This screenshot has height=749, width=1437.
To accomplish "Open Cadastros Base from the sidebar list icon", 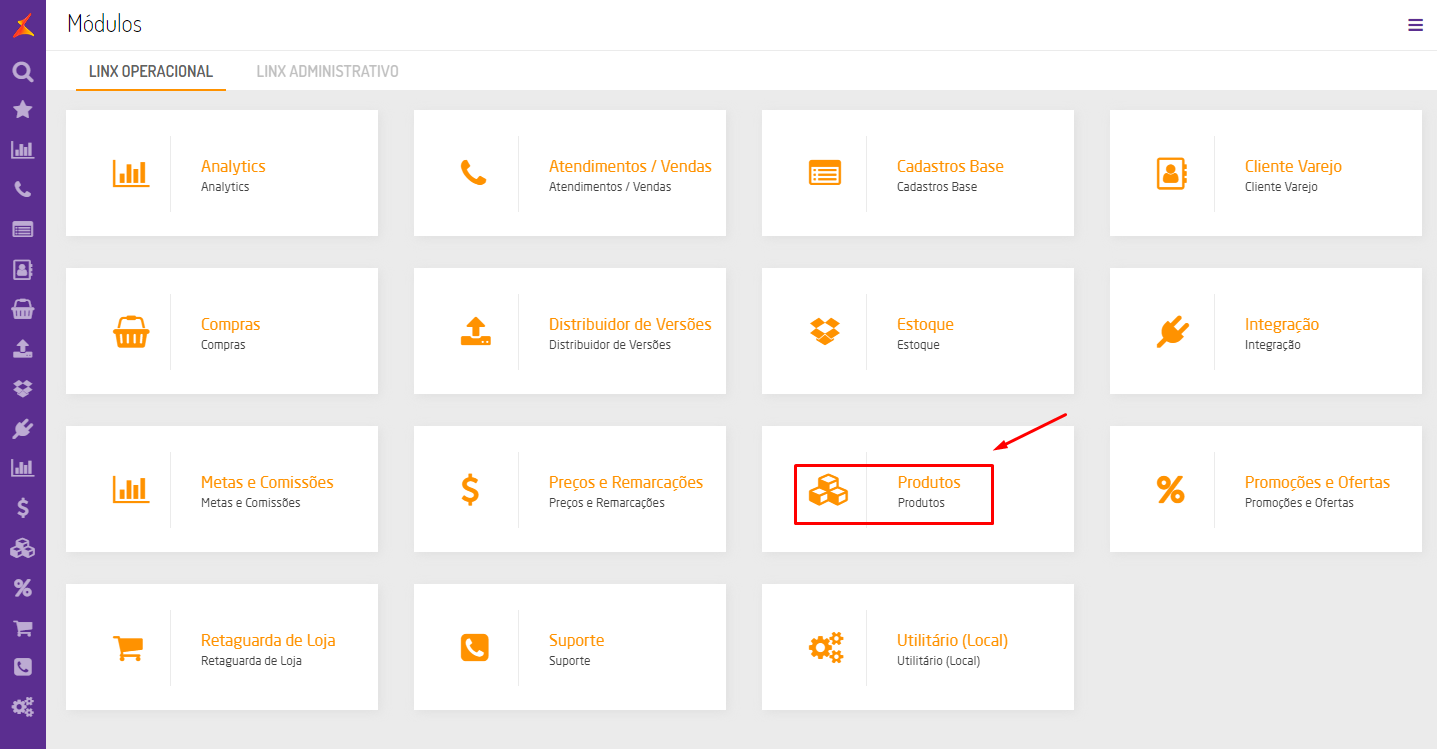I will [23, 229].
